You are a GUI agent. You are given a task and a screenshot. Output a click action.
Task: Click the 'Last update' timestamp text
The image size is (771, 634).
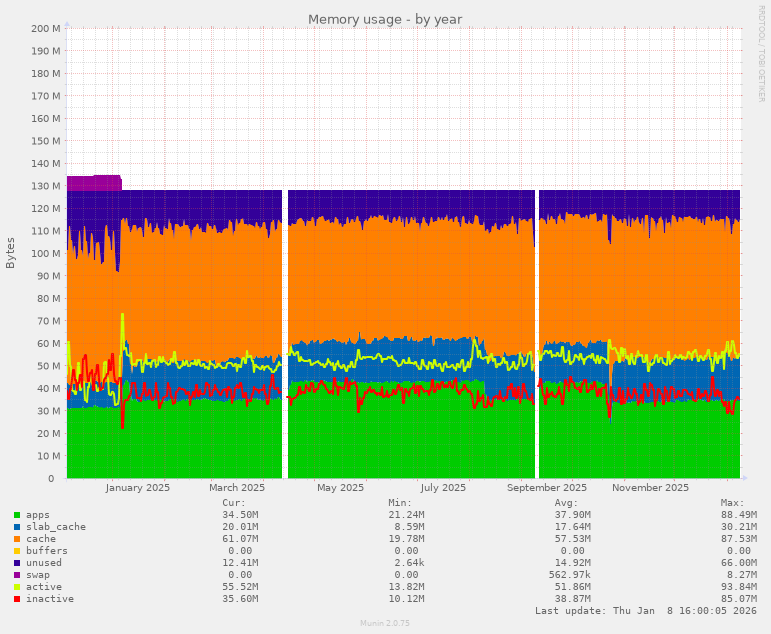click(646, 611)
